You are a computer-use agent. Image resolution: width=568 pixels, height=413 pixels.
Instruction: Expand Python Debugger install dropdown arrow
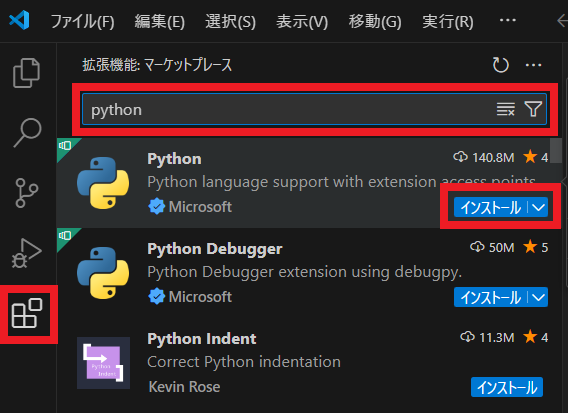(539, 297)
